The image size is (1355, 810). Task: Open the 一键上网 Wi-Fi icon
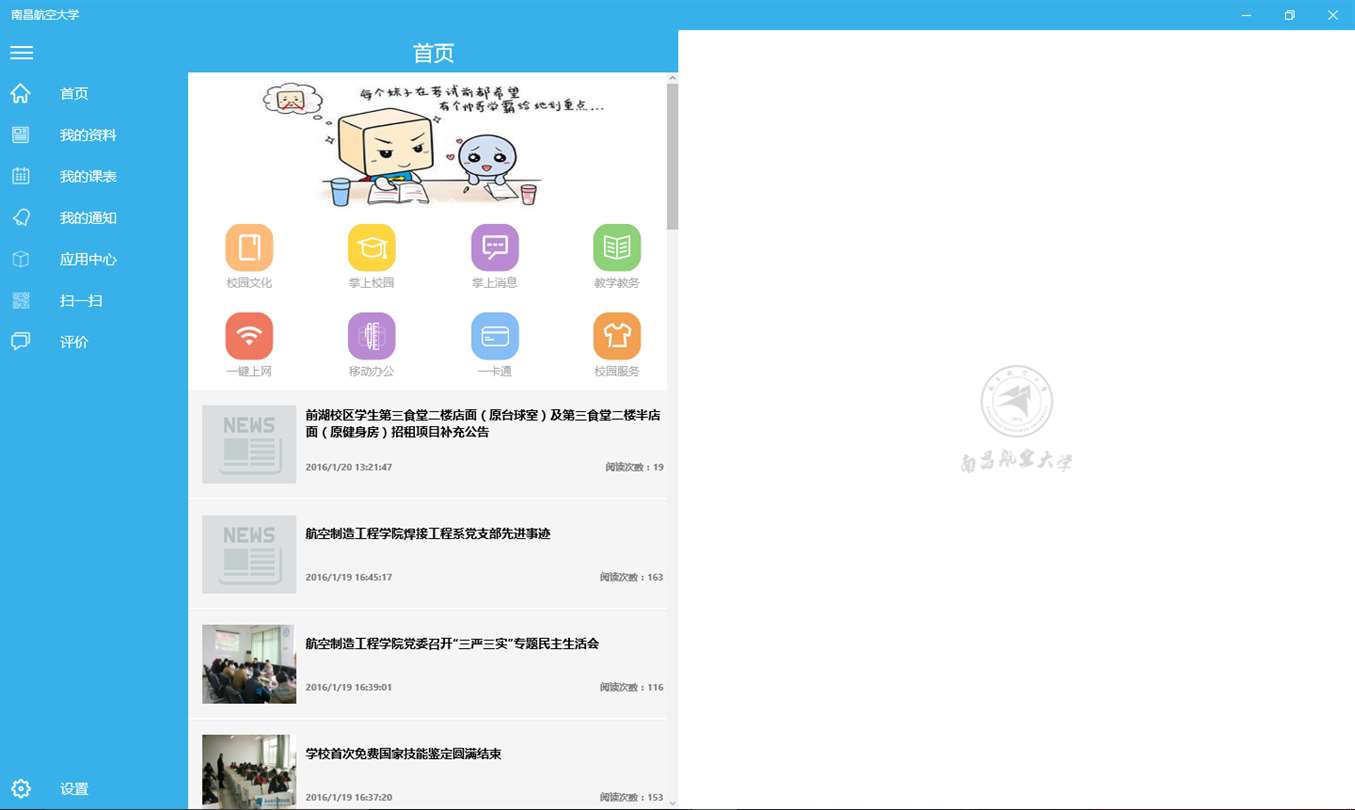point(249,336)
